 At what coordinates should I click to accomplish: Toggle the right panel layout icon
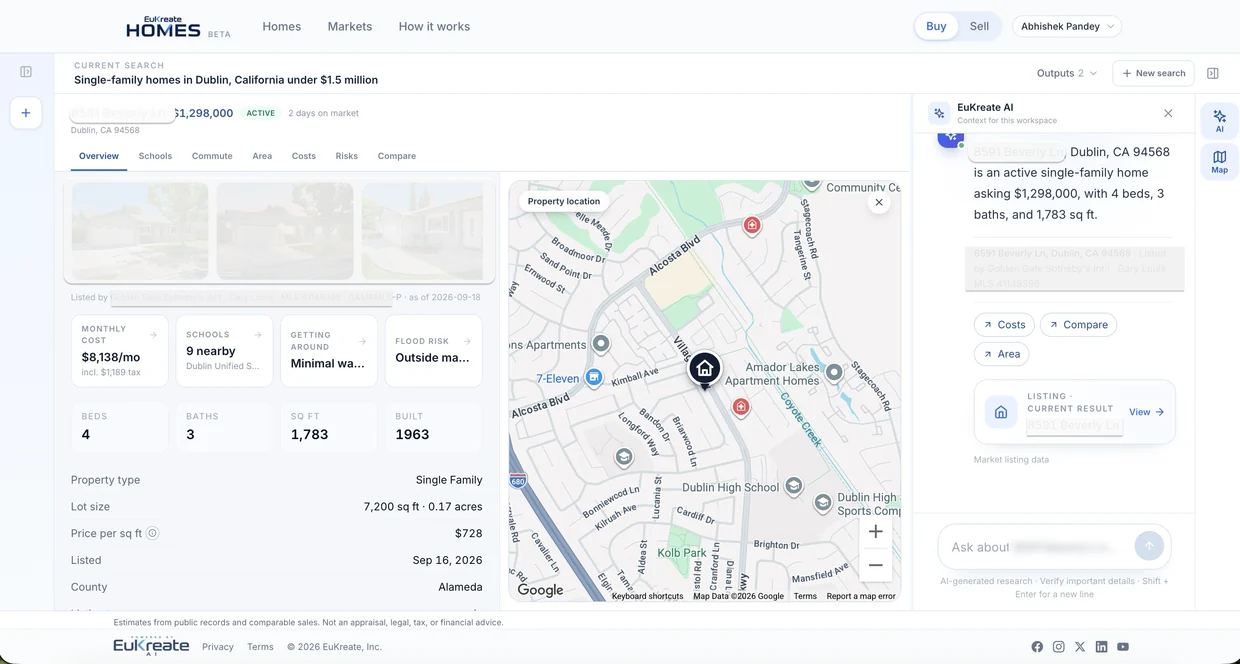point(1213,73)
